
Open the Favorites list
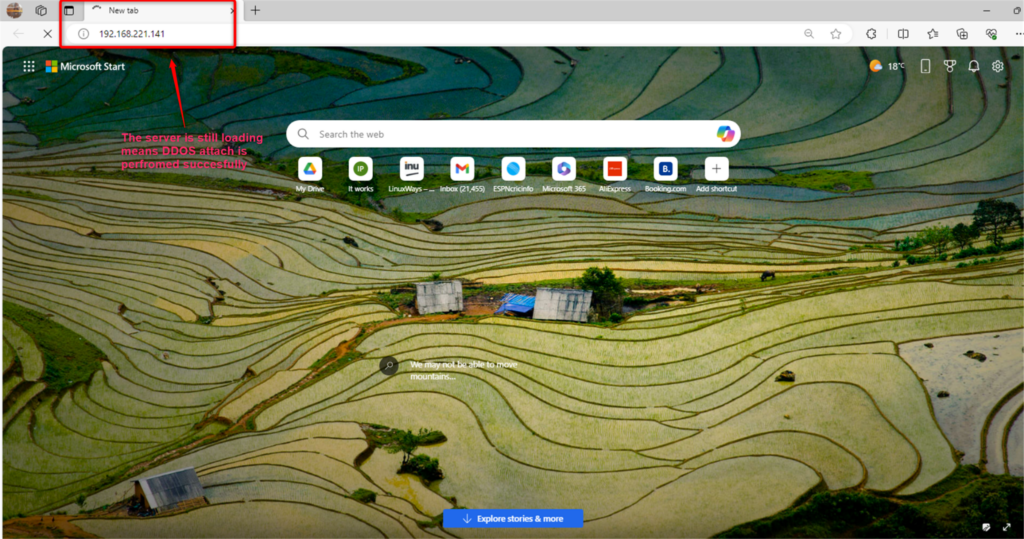[x=933, y=34]
